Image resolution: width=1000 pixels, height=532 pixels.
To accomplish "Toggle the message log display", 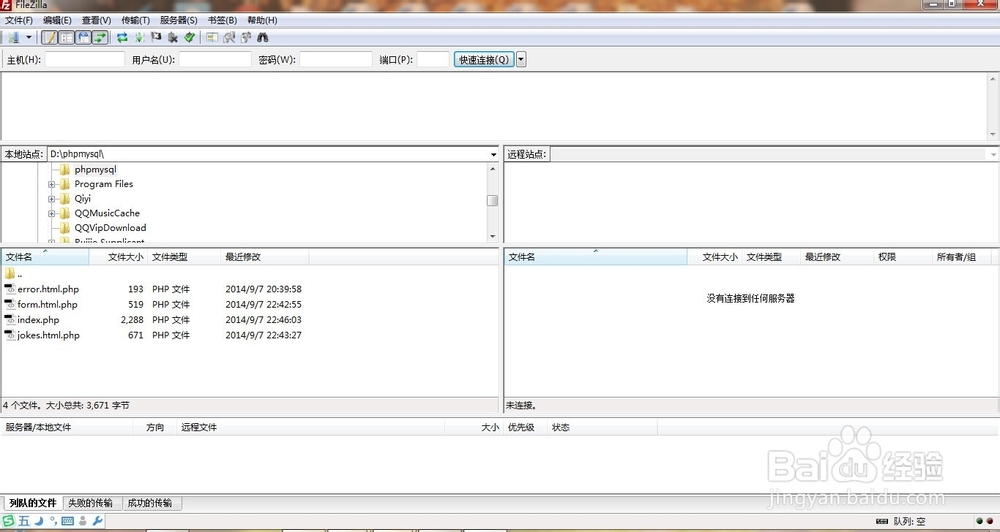I will coord(49,38).
